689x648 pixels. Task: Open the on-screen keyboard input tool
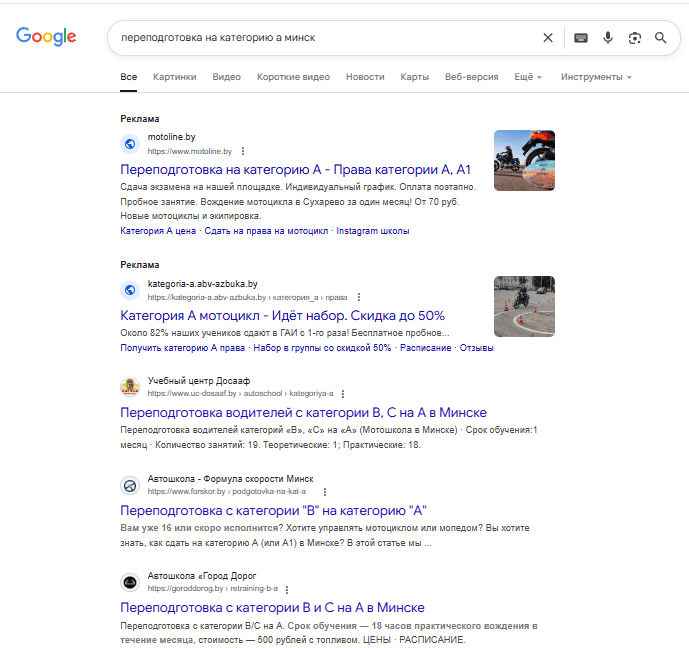580,38
